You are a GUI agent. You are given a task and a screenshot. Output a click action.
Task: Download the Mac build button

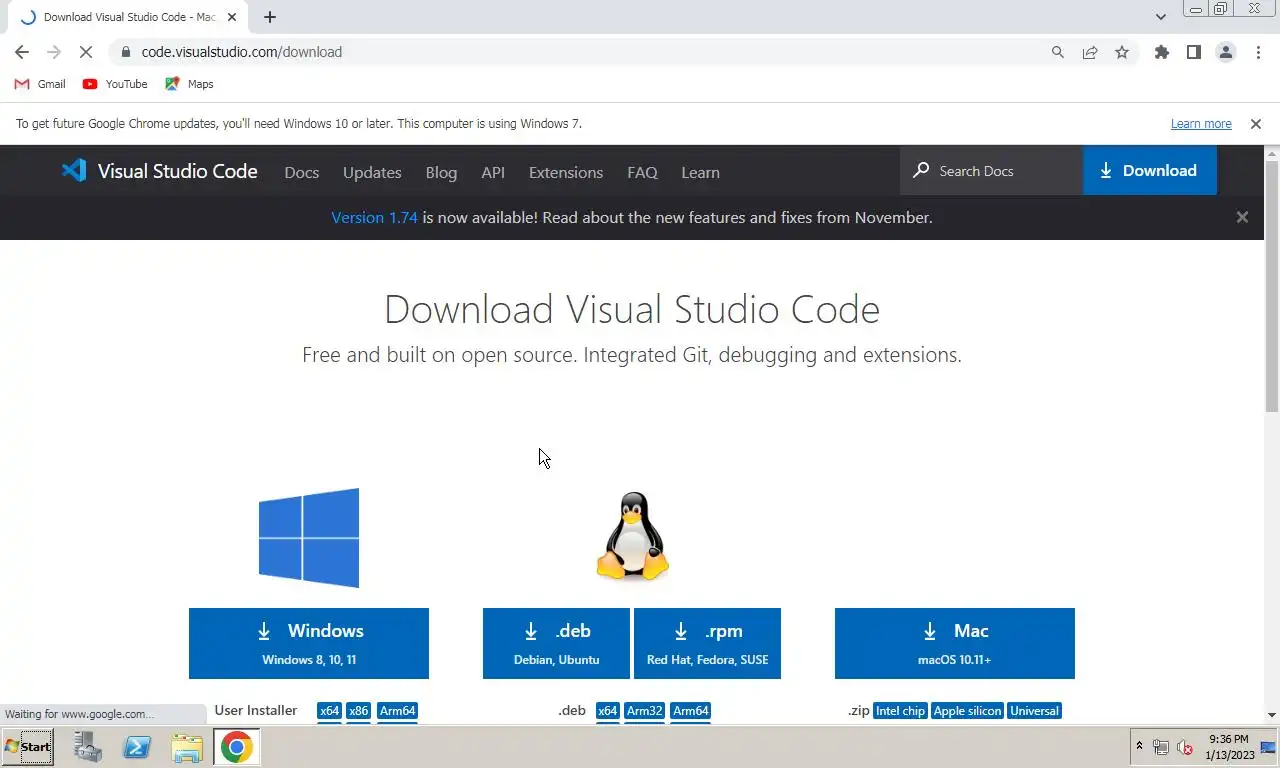(x=955, y=643)
